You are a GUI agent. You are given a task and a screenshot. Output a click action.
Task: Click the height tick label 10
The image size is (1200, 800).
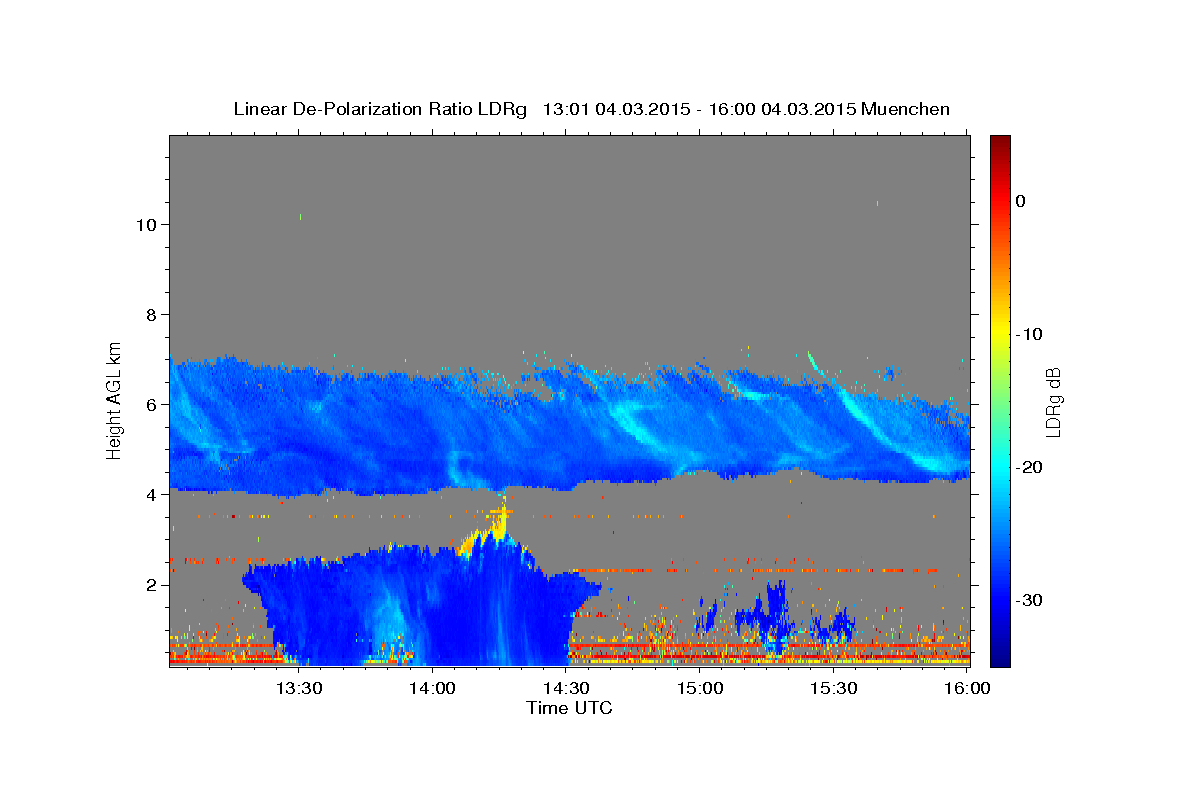coord(145,225)
